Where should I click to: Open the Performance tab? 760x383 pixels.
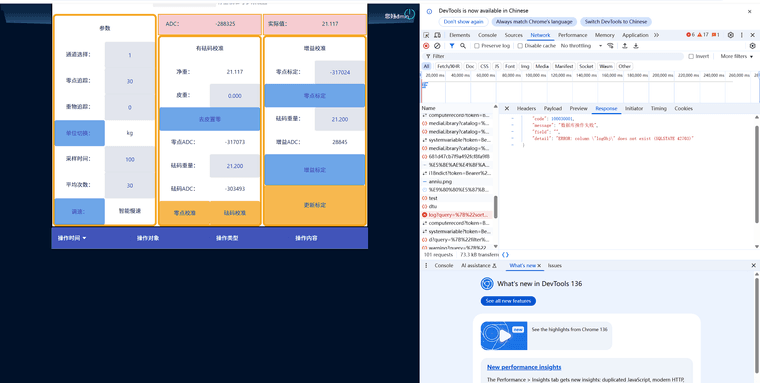click(572, 35)
